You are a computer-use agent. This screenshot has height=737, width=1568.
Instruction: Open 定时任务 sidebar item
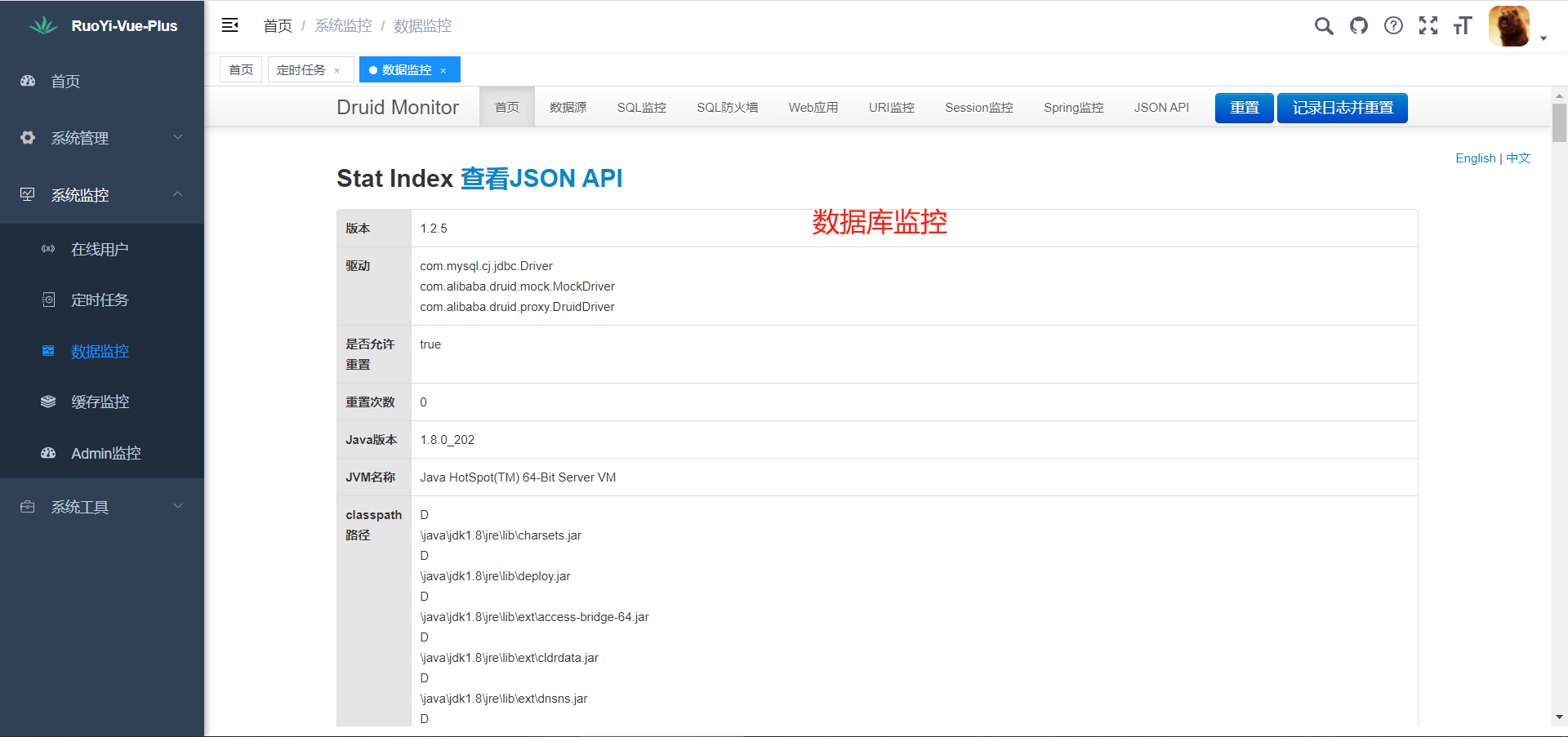(102, 300)
